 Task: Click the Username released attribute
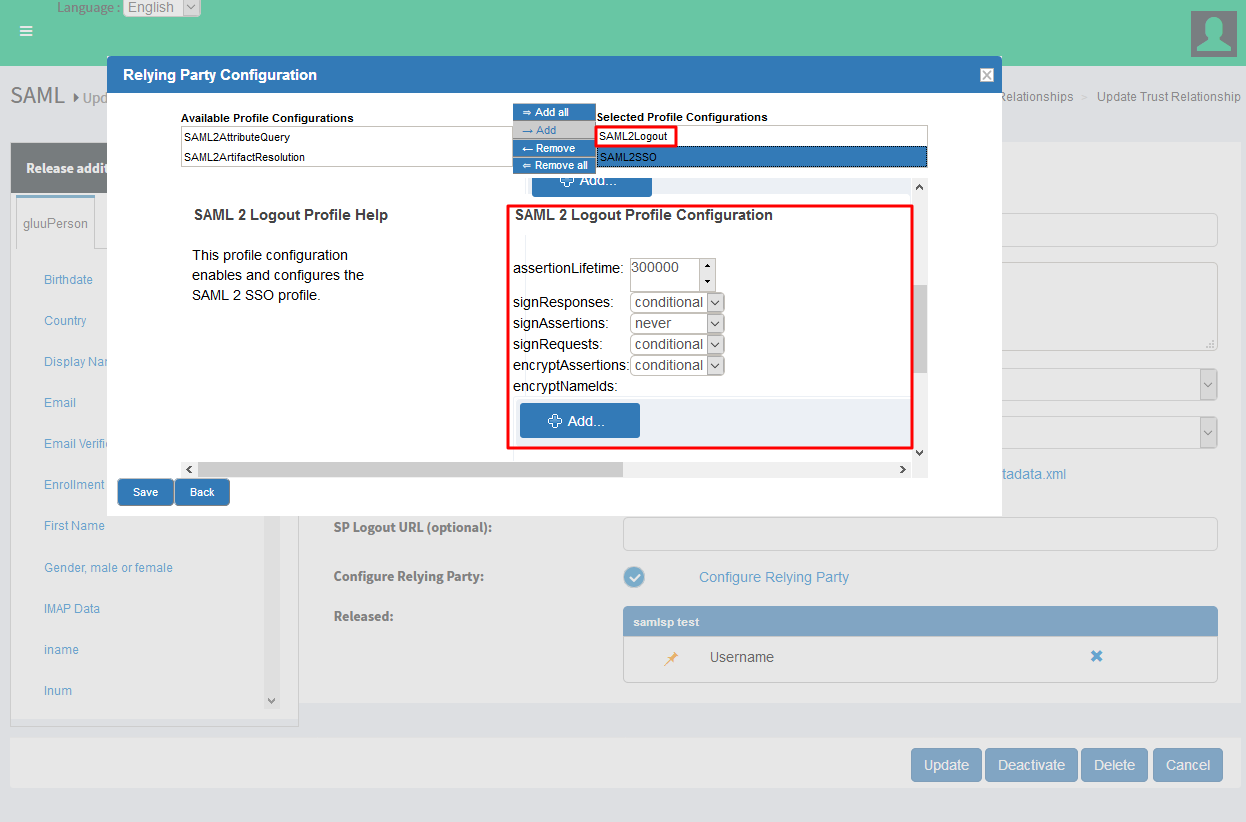pyautogui.click(x=742, y=657)
